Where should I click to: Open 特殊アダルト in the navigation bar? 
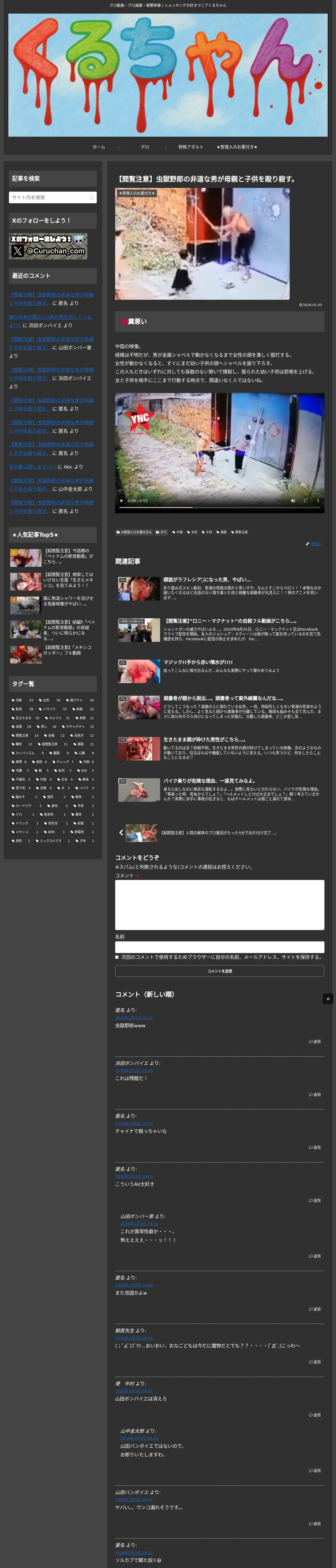[x=191, y=147]
